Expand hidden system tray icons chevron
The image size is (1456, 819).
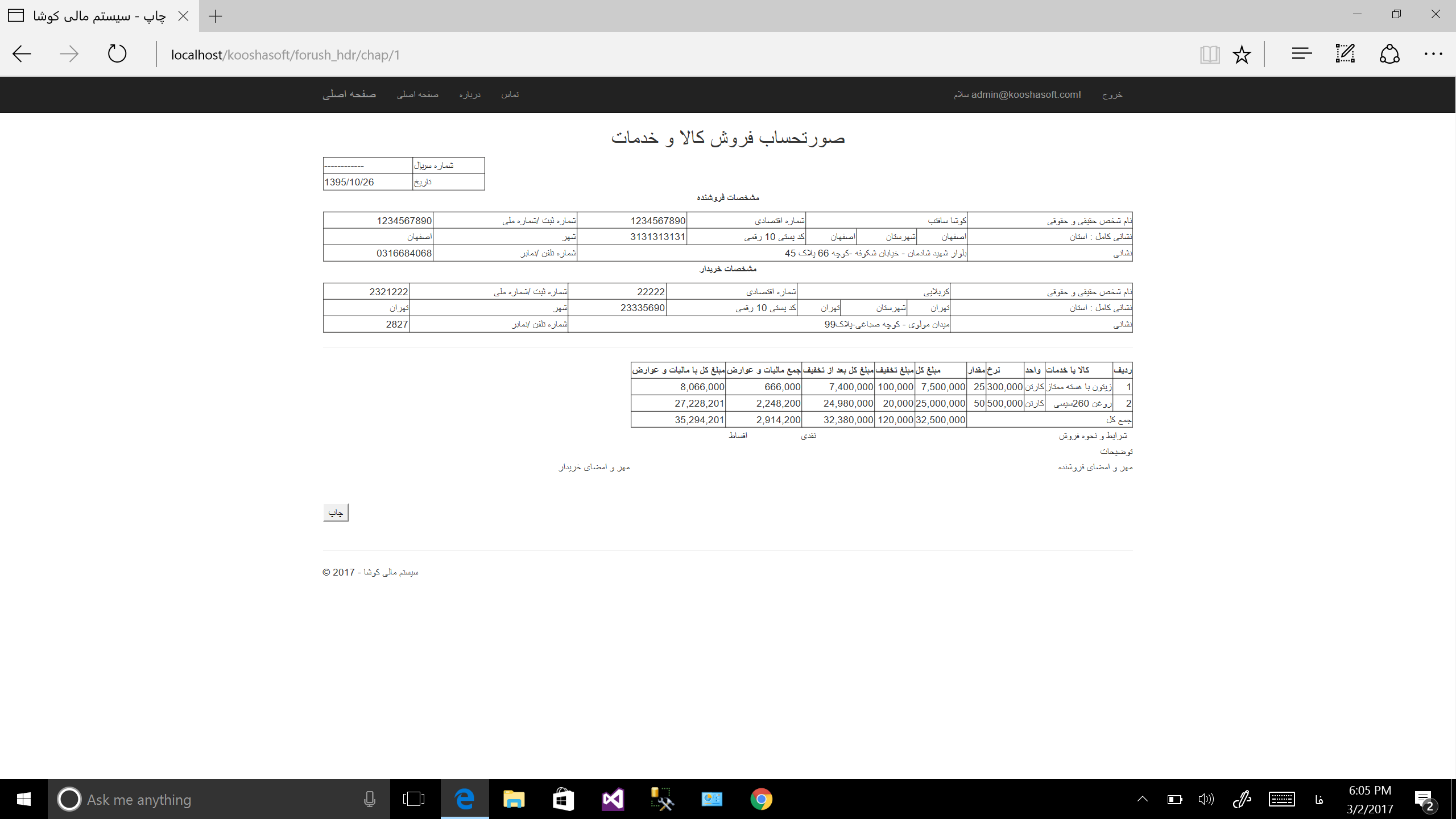coord(1142,799)
